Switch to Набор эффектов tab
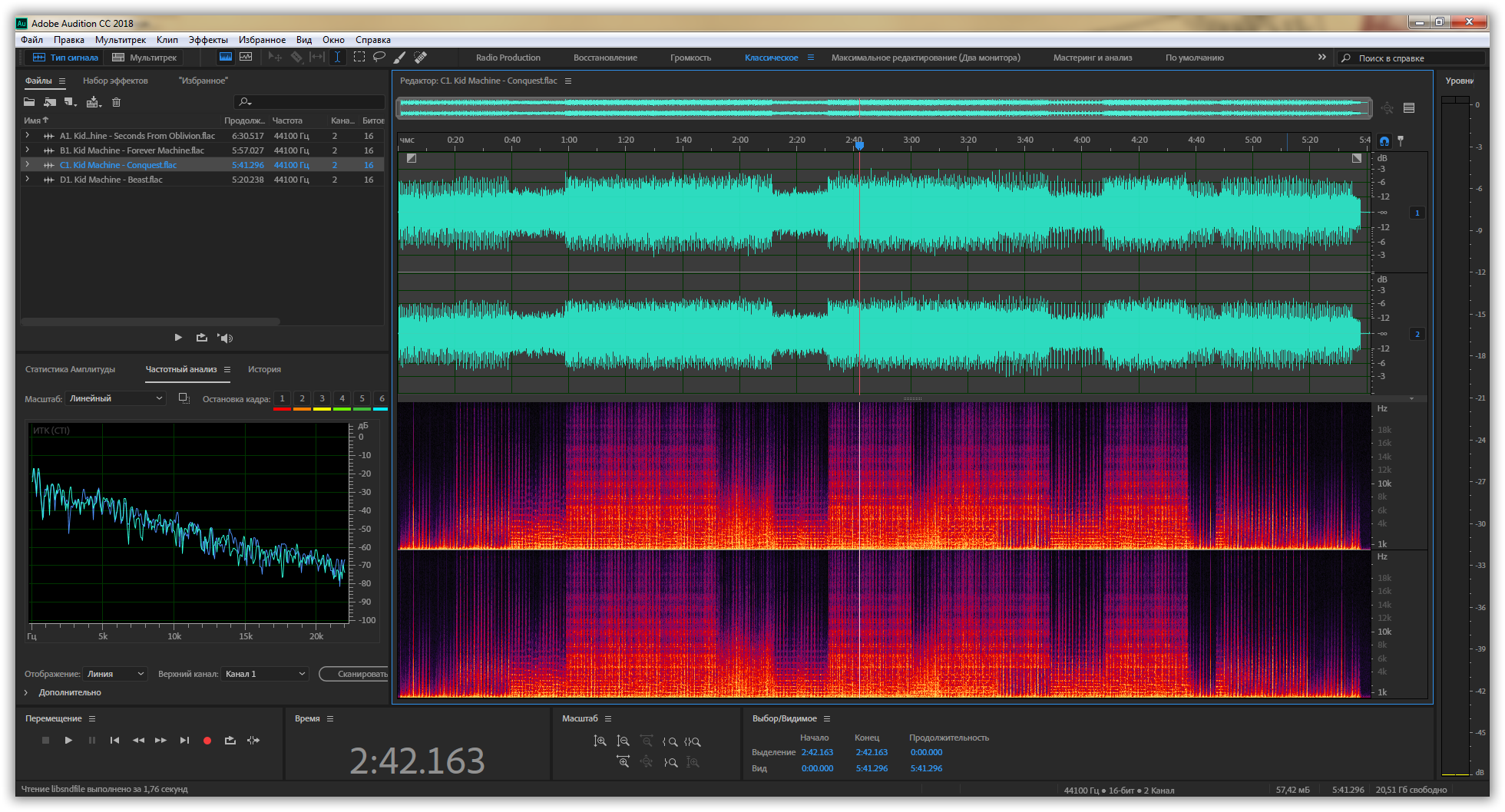1505x812 pixels. 115,81
